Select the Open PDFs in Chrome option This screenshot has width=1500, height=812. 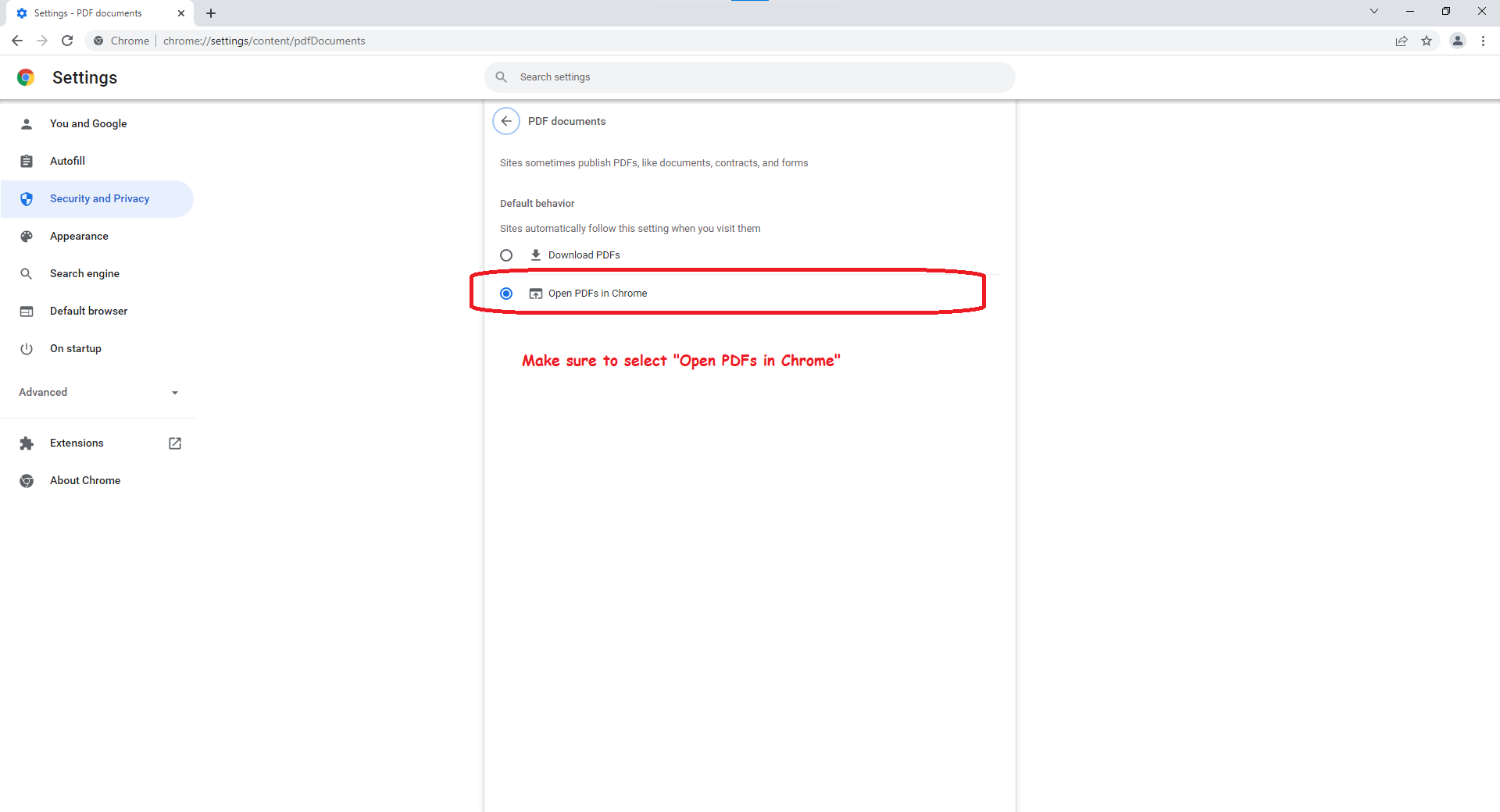pos(506,293)
